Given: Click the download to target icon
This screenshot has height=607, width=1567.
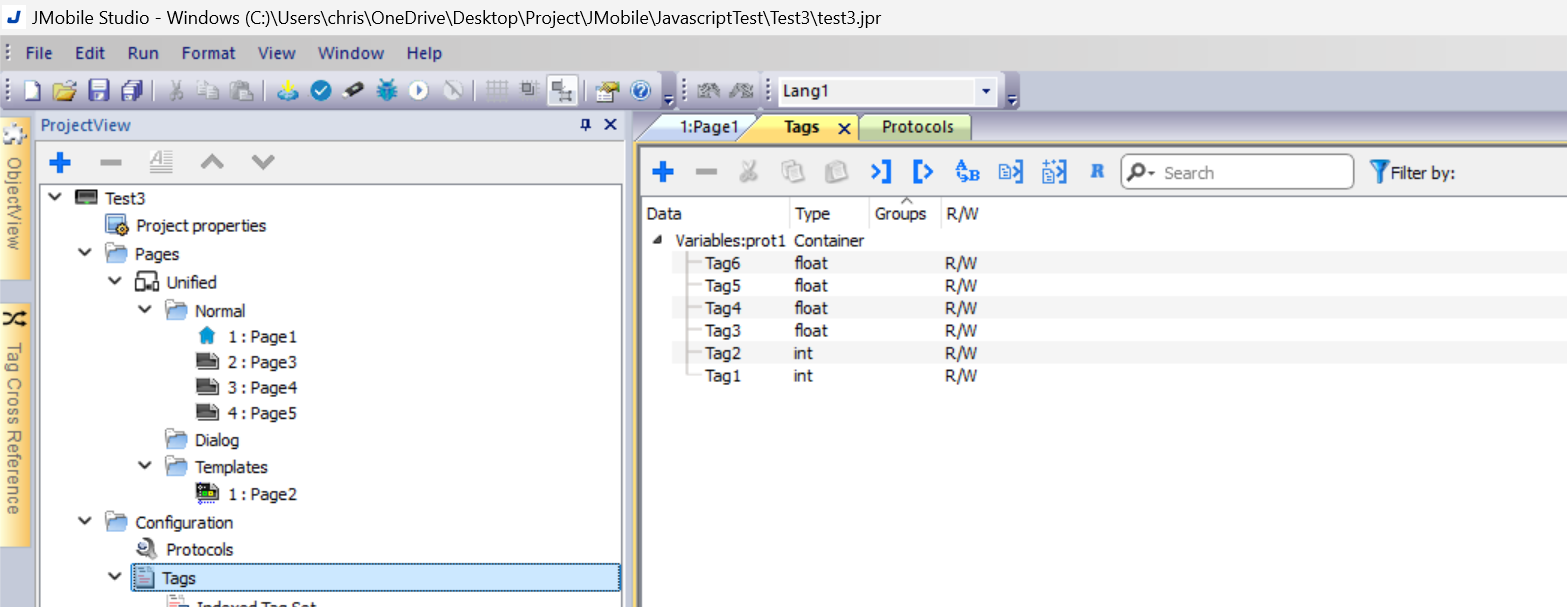Looking at the screenshot, I should (x=288, y=91).
